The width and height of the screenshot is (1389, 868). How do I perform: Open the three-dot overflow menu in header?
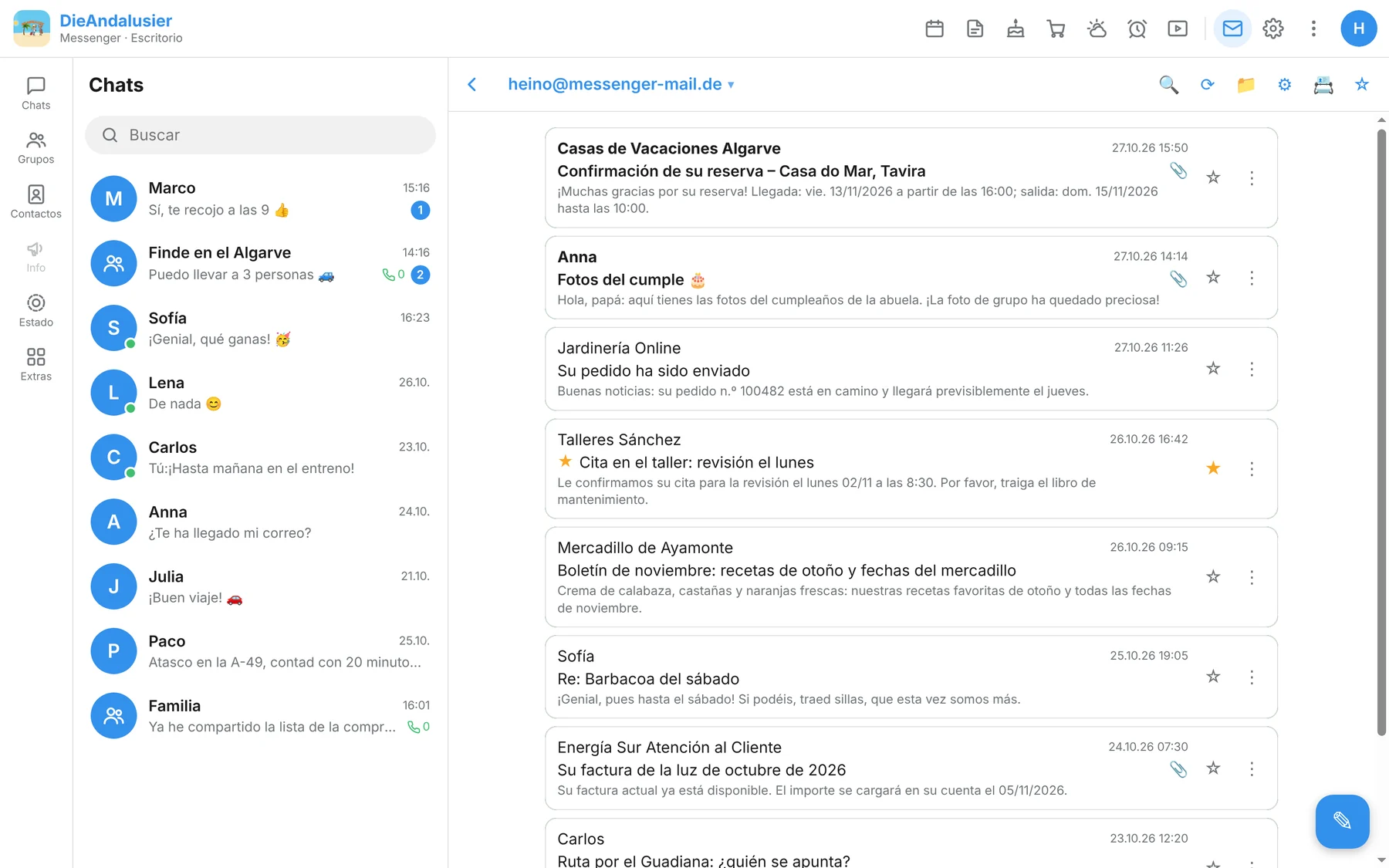[x=1313, y=29]
